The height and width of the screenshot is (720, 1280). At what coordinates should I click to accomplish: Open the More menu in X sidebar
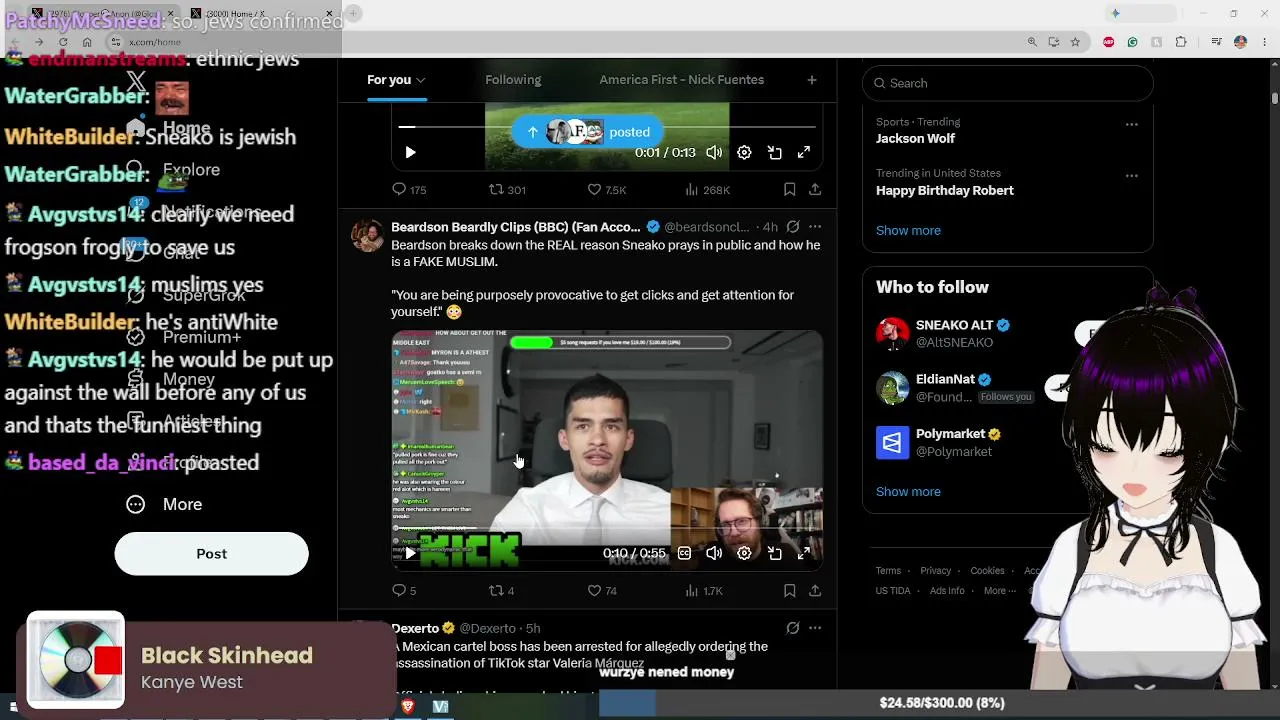click(x=165, y=505)
